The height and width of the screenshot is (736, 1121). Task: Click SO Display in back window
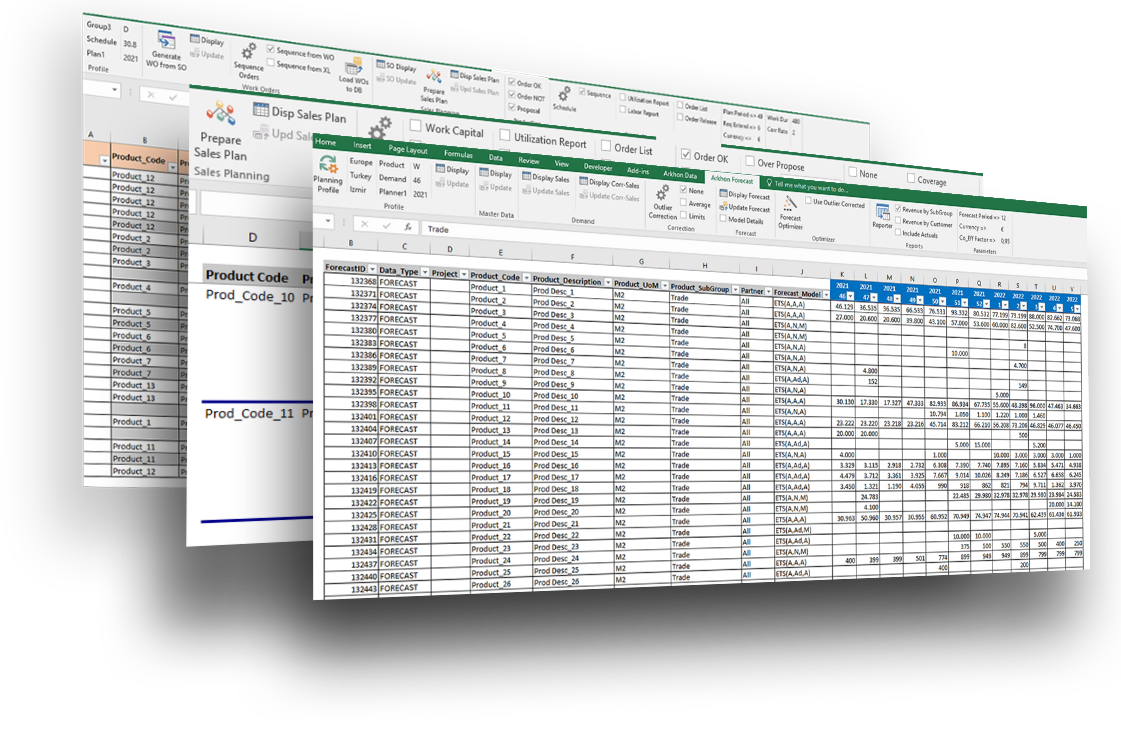(397, 66)
